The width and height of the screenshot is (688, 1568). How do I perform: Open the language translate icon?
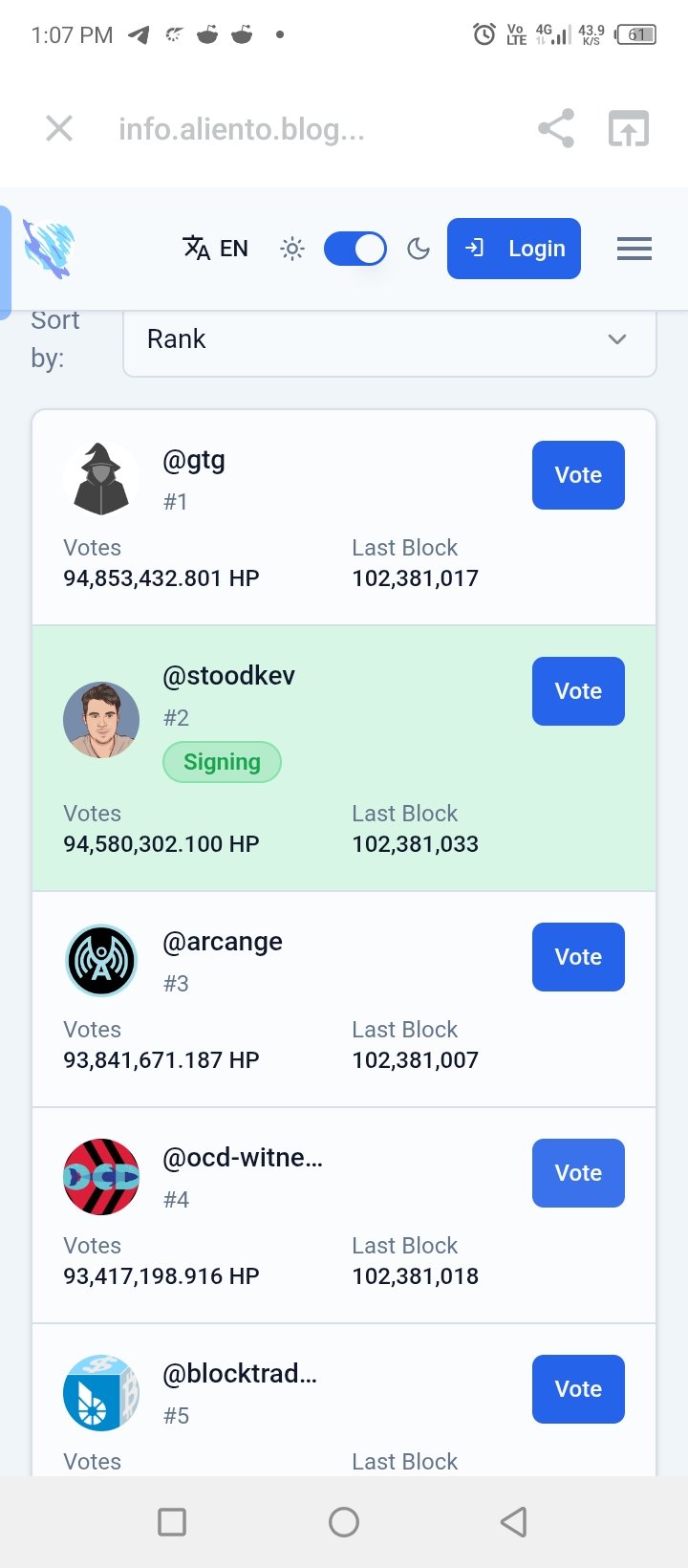(196, 249)
